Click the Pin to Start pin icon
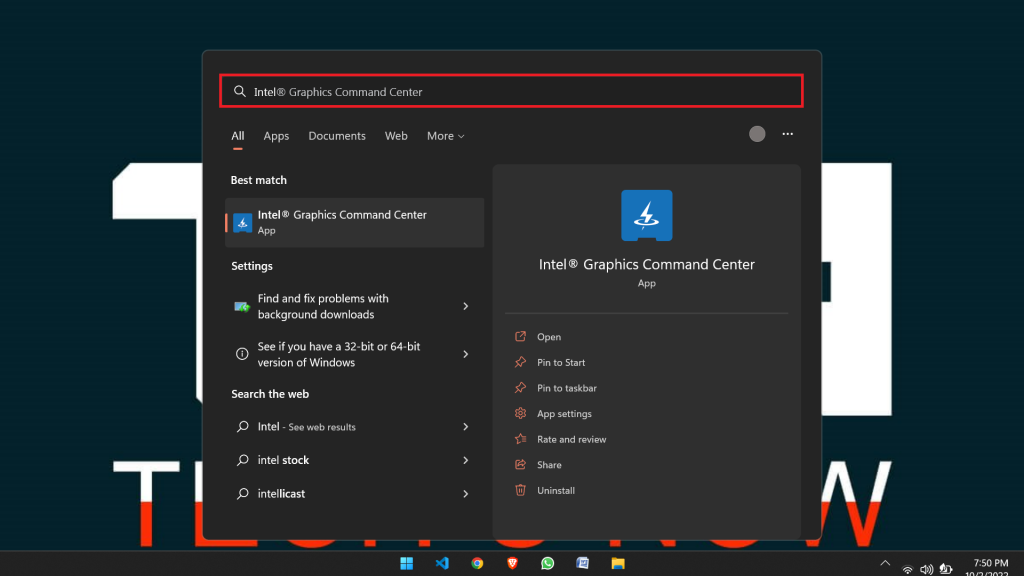Viewport: 1024px width, 576px height. (x=520, y=362)
